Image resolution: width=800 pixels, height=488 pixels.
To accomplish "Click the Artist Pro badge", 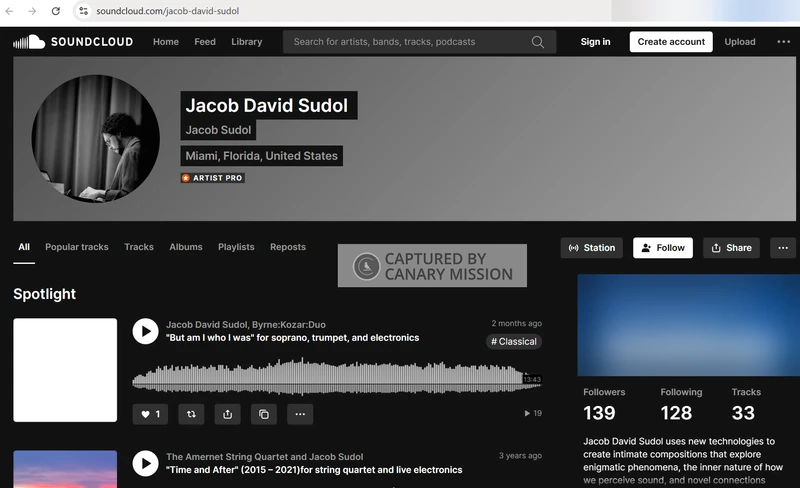I will [x=213, y=178].
